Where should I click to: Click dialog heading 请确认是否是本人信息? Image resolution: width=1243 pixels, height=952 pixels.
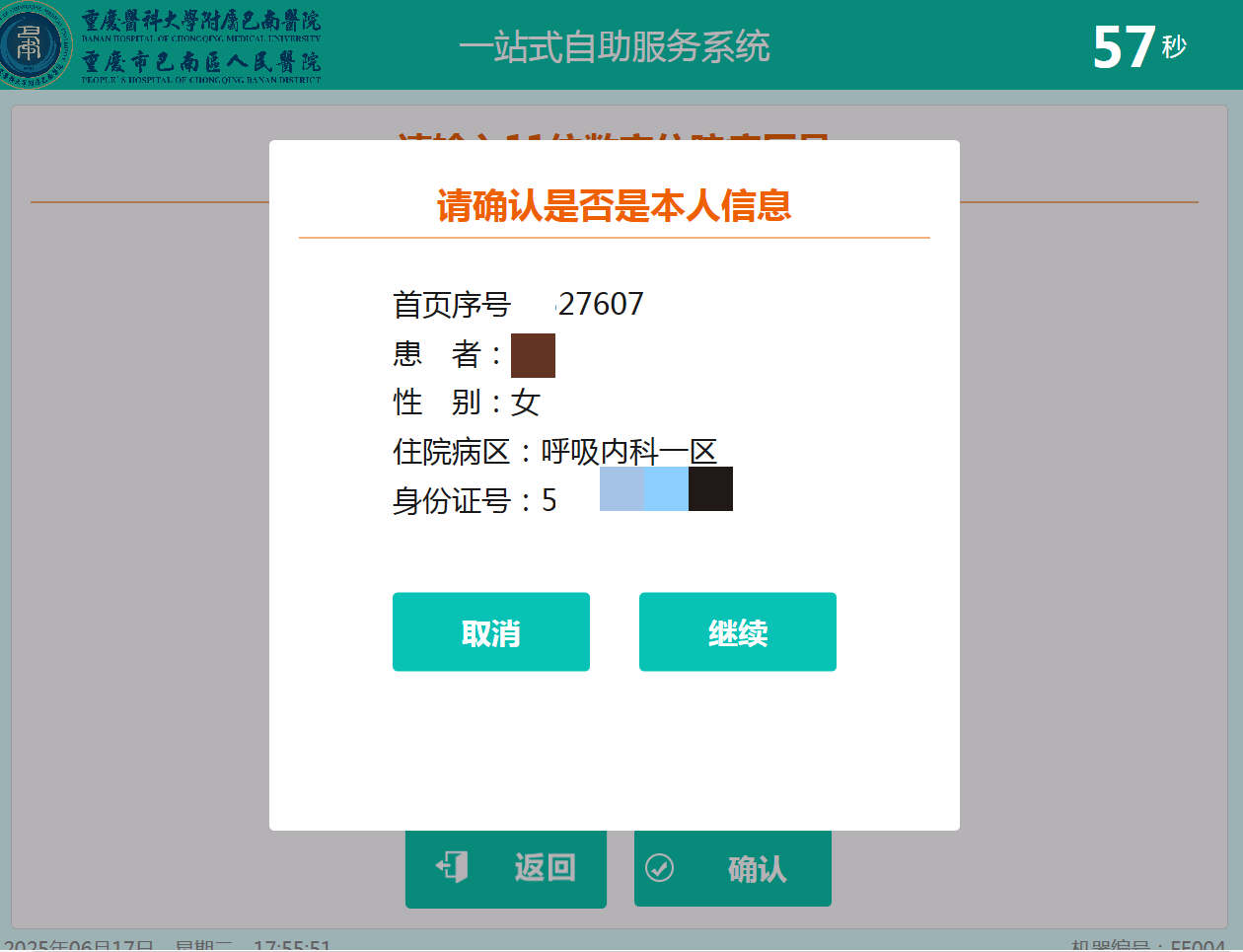point(614,205)
